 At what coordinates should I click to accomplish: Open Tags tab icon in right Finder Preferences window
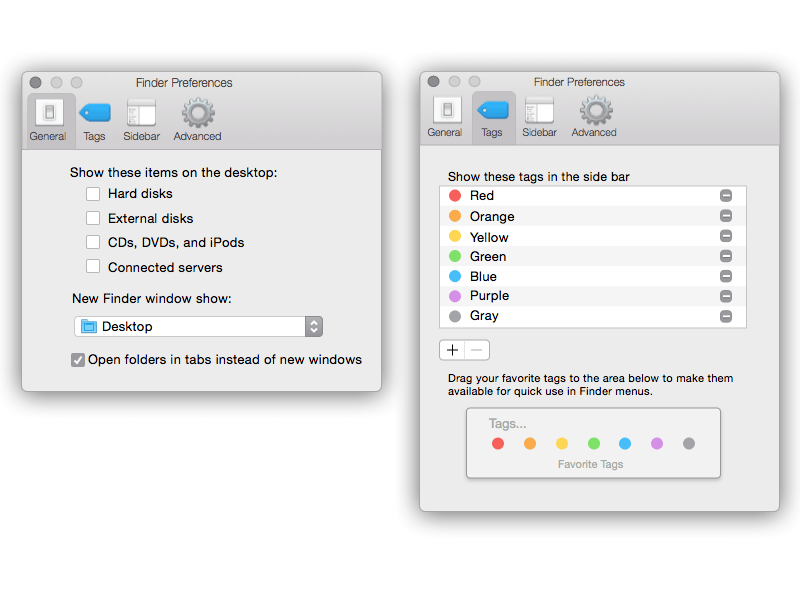click(493, 109)
